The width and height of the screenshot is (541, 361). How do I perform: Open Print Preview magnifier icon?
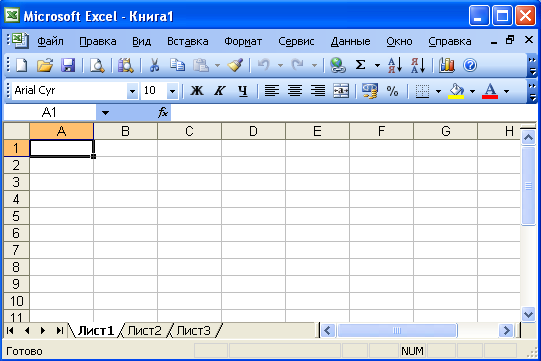(x=97, y=65)
